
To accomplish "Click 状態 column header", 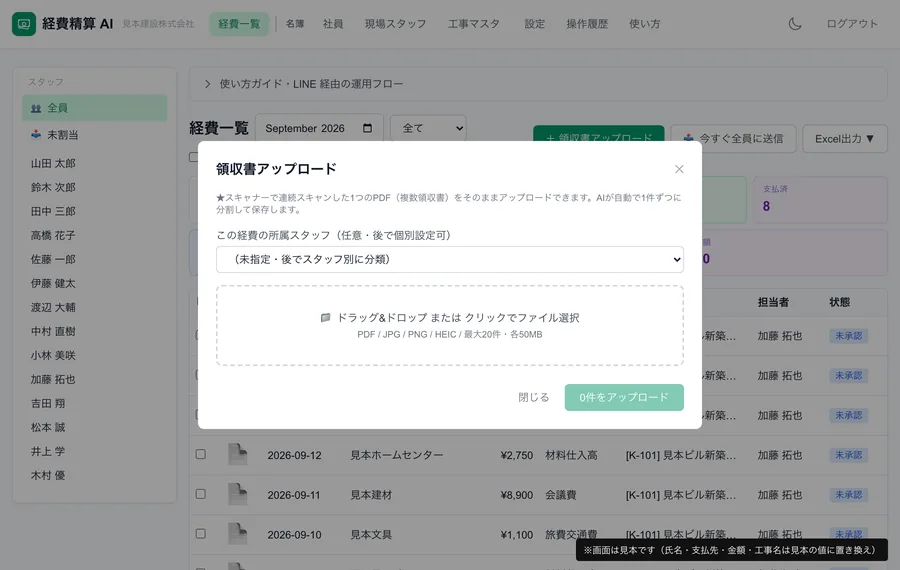I will tap(840, 302).
